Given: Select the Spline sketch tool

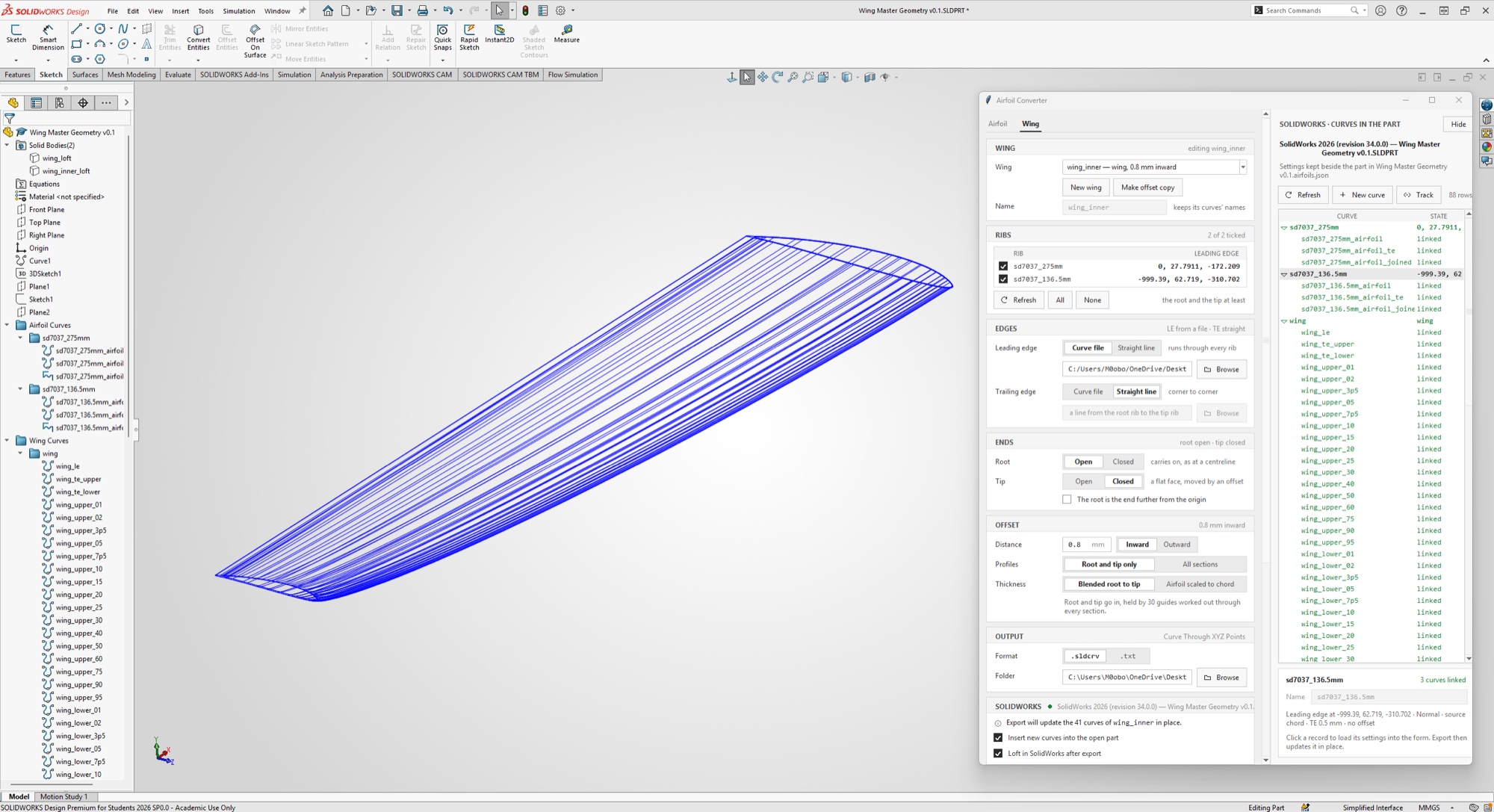Looking at the screenshot, I should (123, 28).
